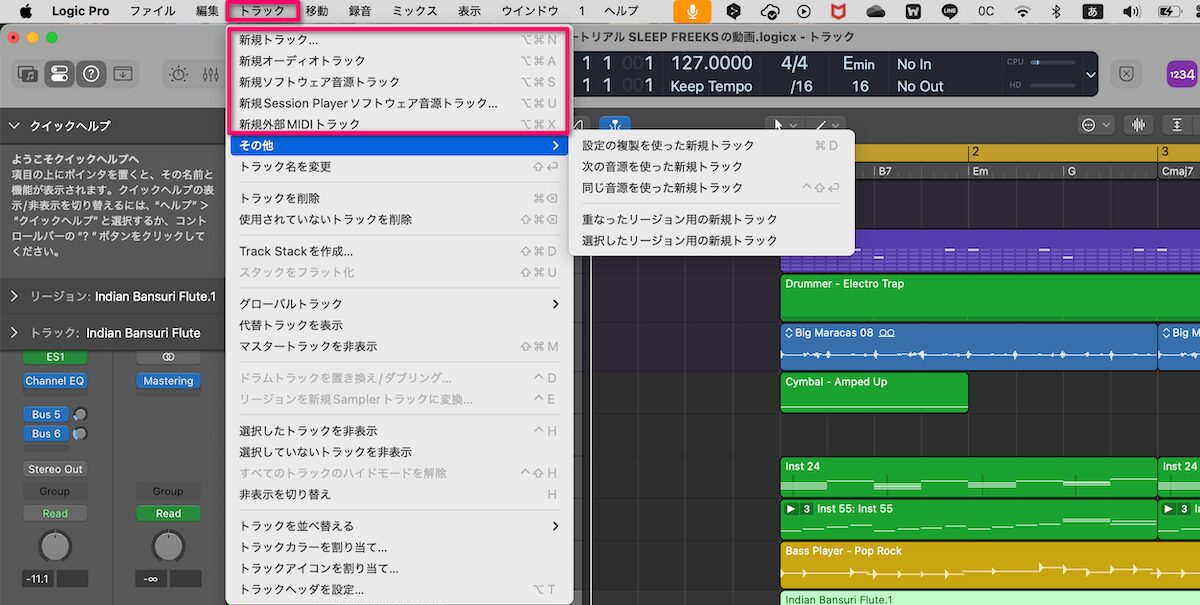Open the Wi-Fi status icon

pyautogui.click(x=1021, y=12)
